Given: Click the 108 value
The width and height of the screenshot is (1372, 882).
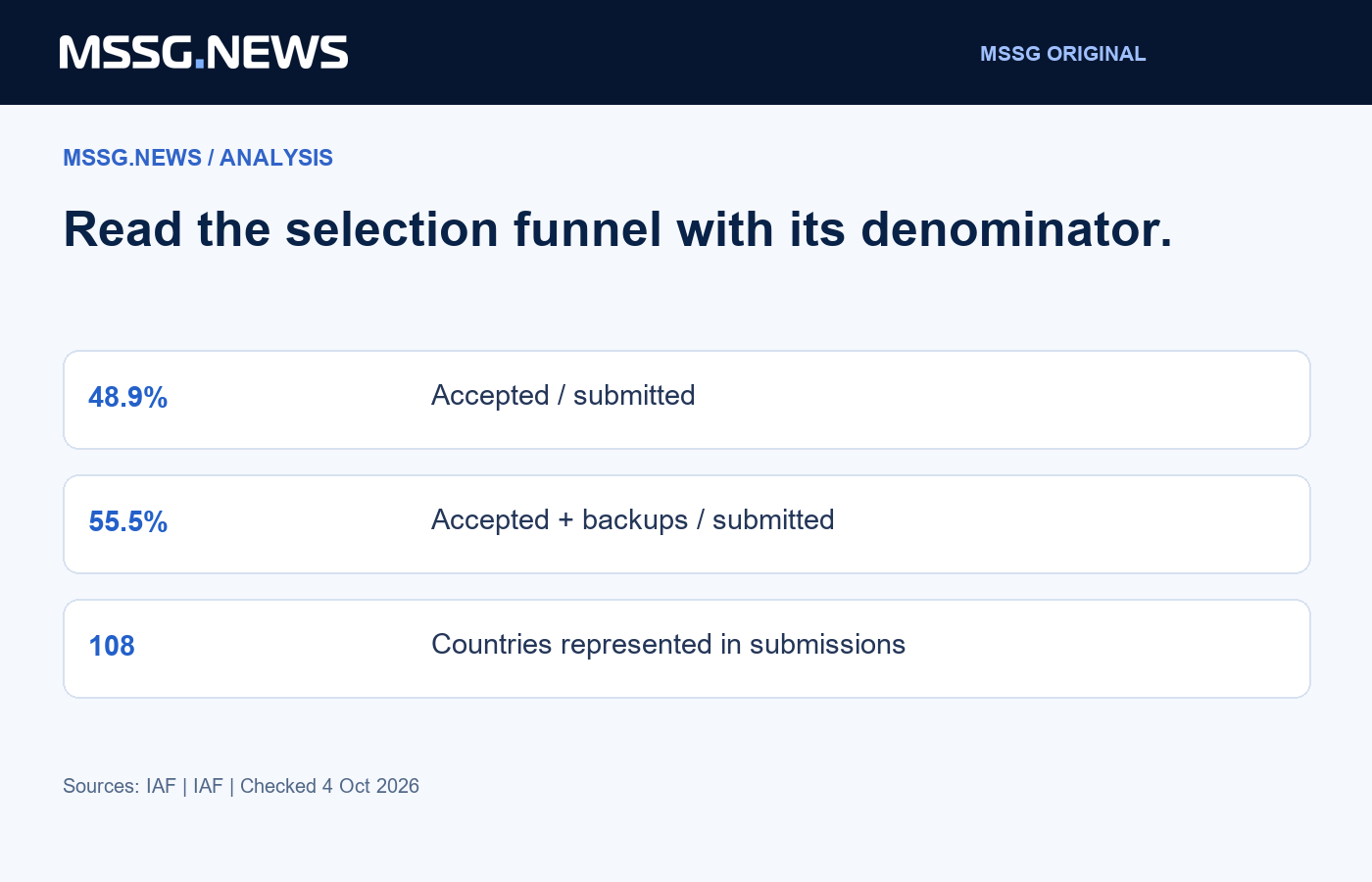Looking at the screenshot, I should coord(112,646).
